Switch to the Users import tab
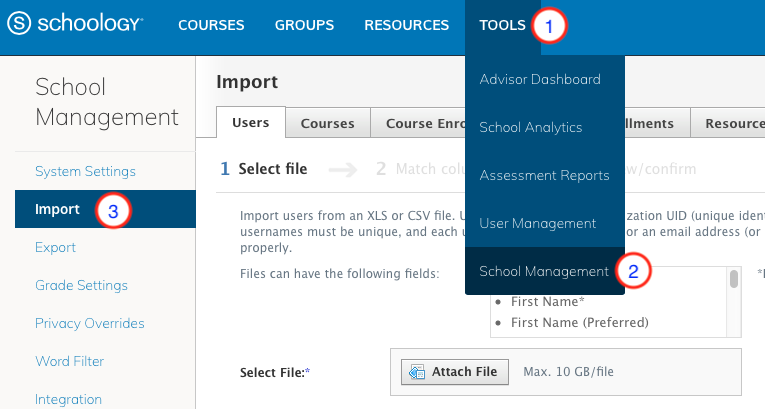Screen dimensions: 765x409 coord(250,124)
